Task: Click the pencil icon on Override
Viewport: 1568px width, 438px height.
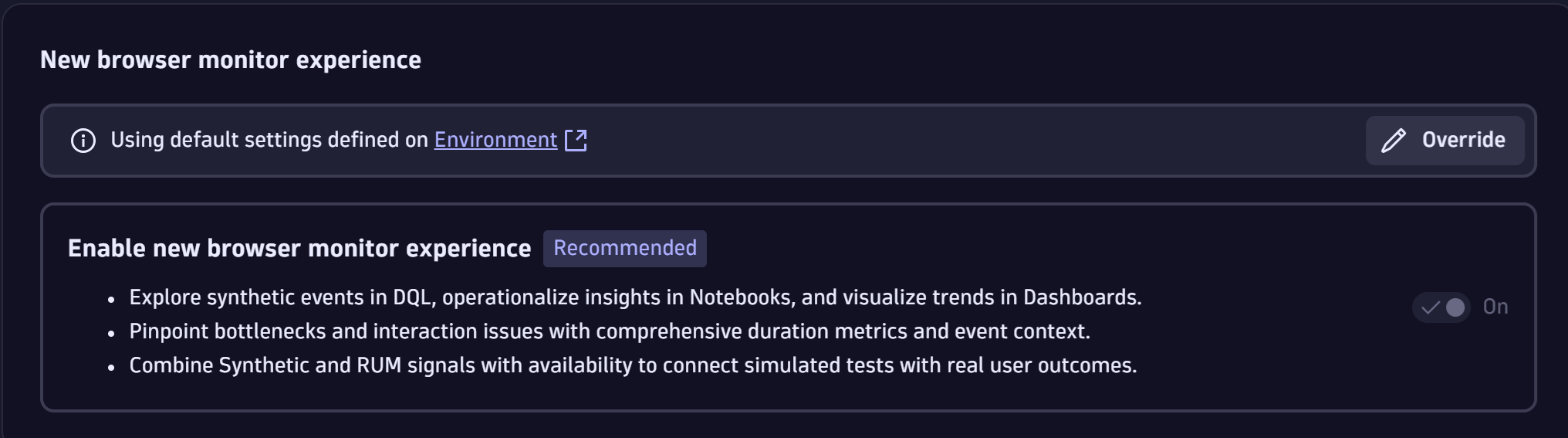Action: pos(1393,141)
